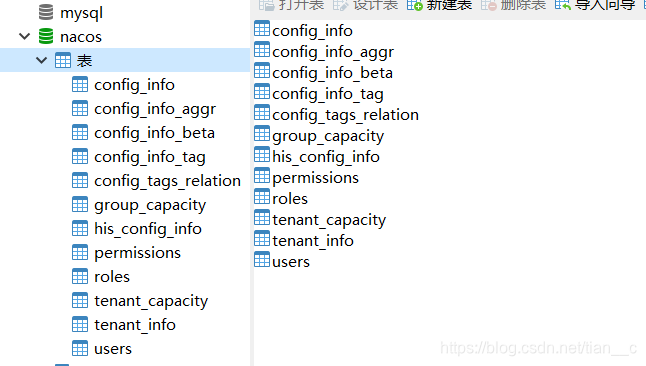The width and height of the screenshot is (646, 366).
Task: Click the his_config_info table icon in tree
Action: pos(80,228)
